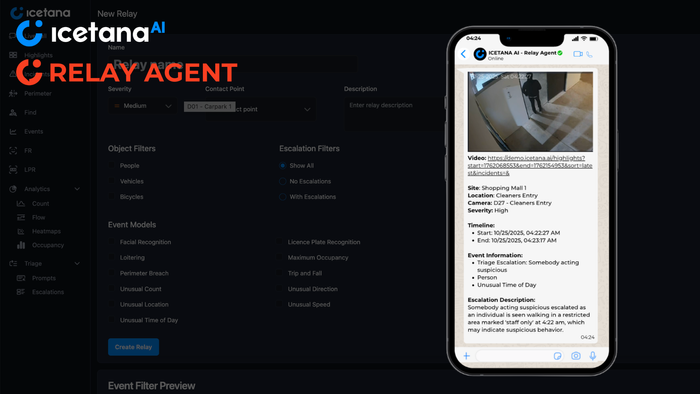
Task: Click the Triage sidebar icon
Action: 13,263
